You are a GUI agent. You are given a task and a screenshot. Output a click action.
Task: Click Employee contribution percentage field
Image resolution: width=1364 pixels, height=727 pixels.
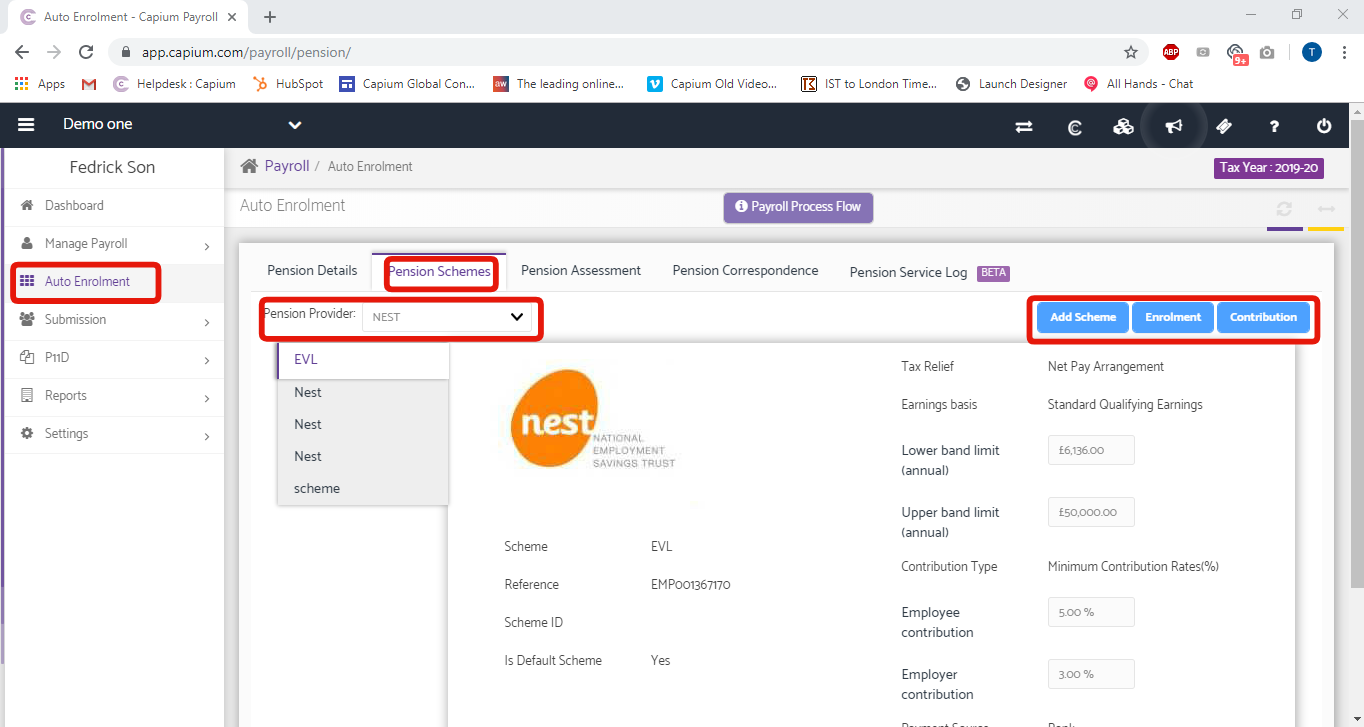point(1091,612)
